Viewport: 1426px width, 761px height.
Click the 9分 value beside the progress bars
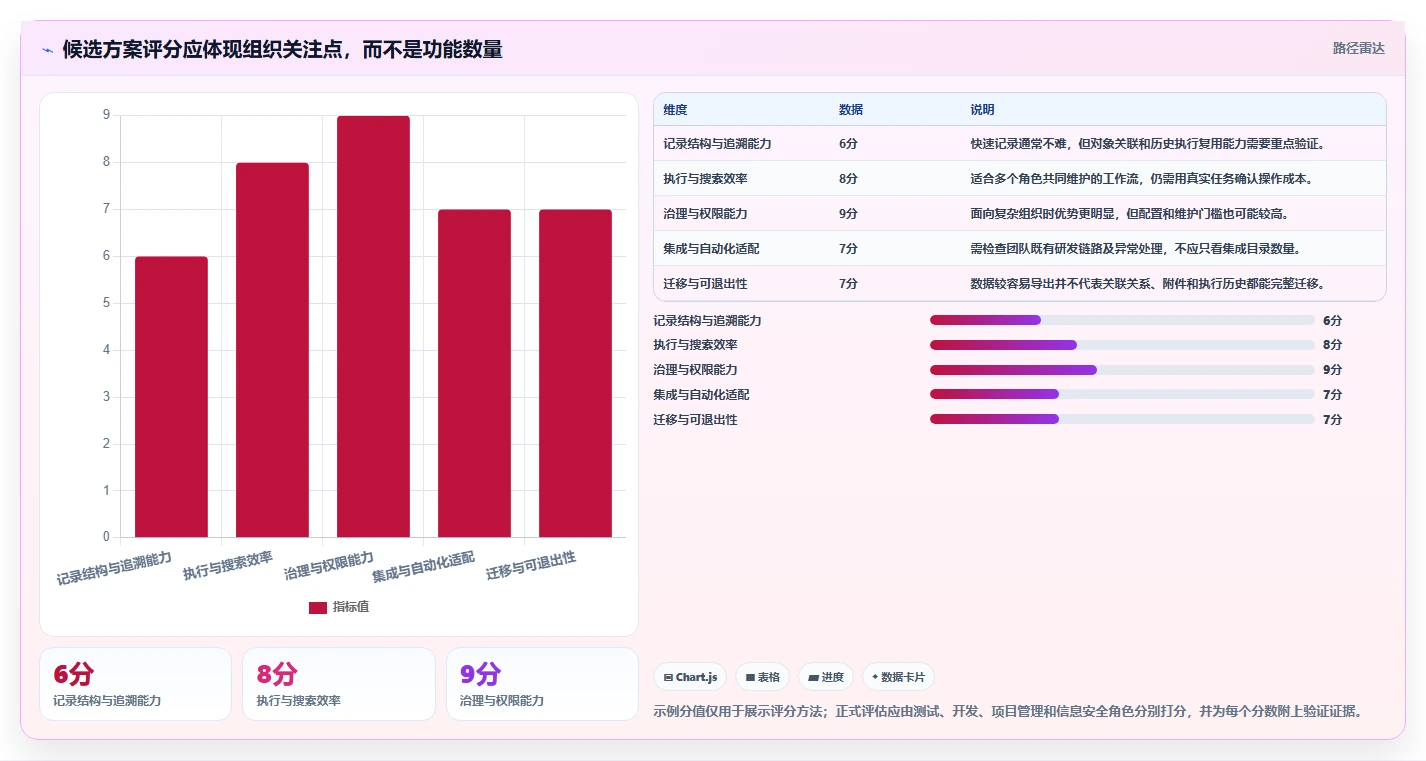point(1332,370)
